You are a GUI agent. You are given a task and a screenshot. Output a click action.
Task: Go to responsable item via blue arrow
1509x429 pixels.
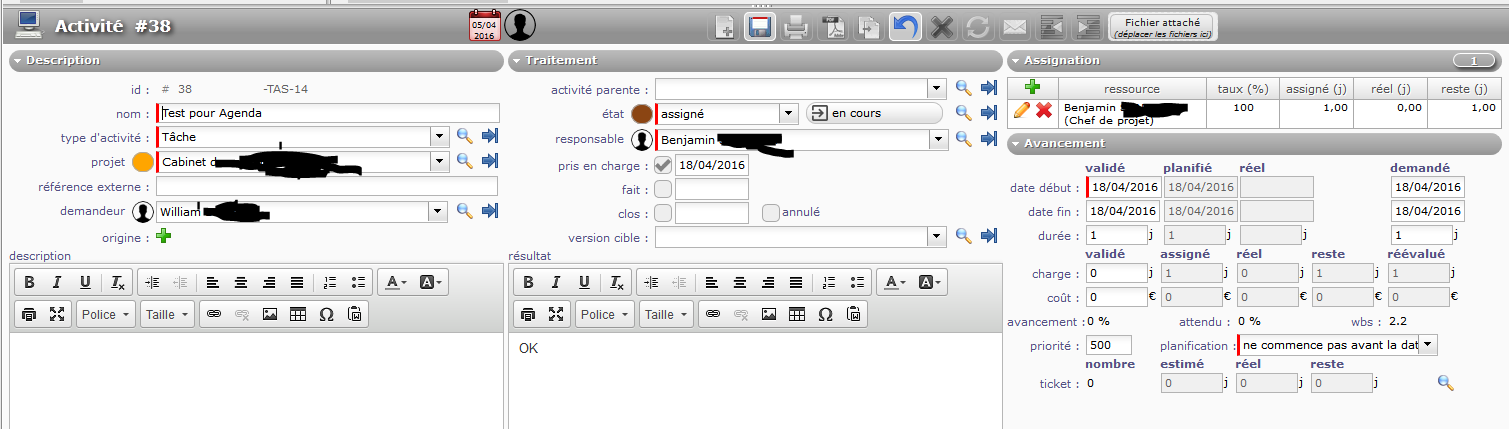(x=989, y=140)
